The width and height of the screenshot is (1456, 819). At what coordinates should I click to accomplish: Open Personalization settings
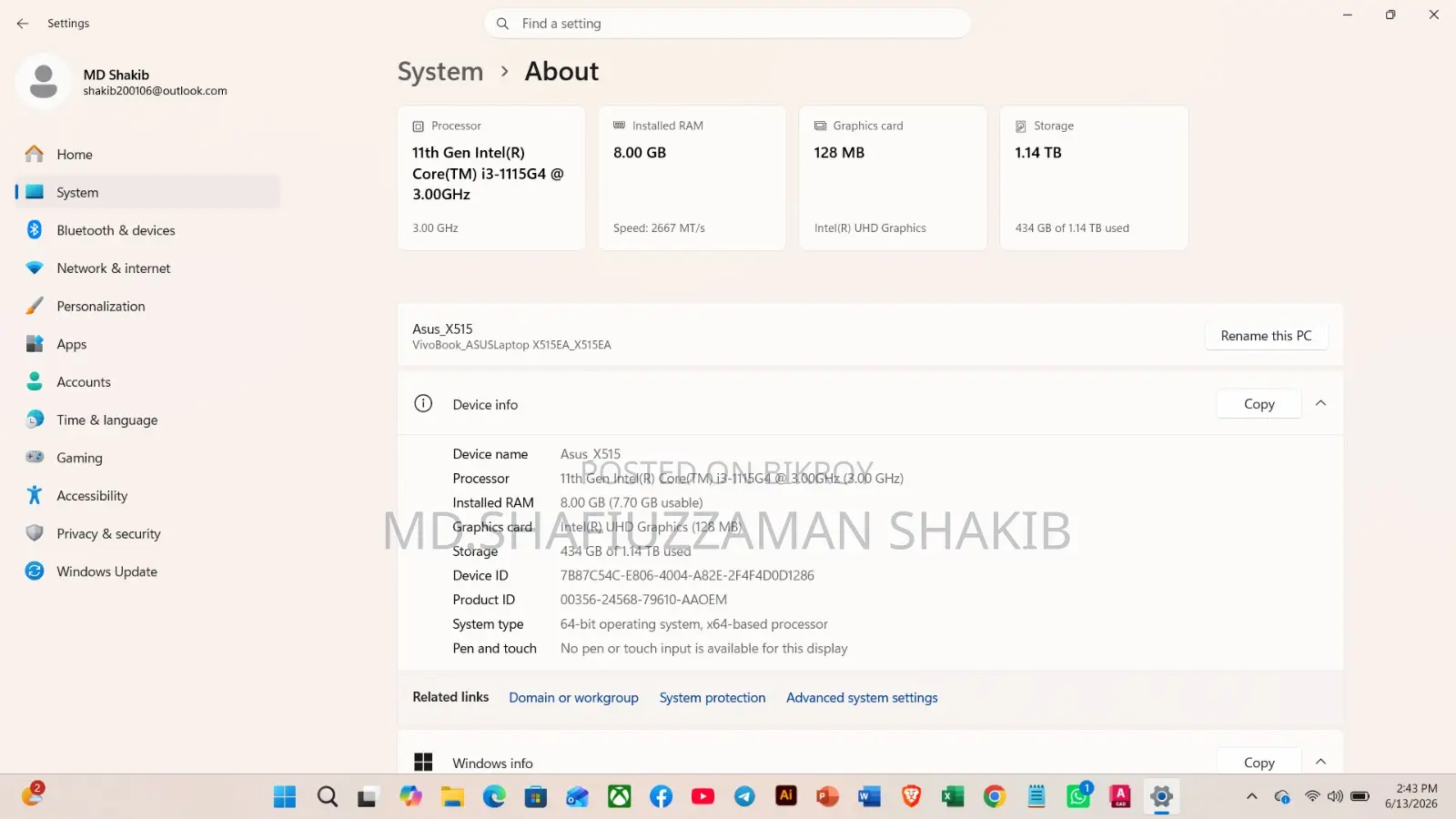point(147,307)
